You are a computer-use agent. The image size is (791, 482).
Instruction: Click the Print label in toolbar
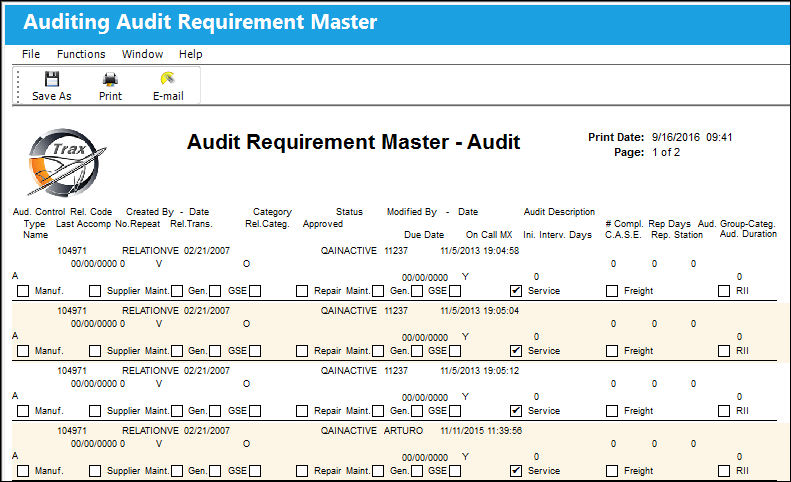pyautogui.click(x=110, y=96)
